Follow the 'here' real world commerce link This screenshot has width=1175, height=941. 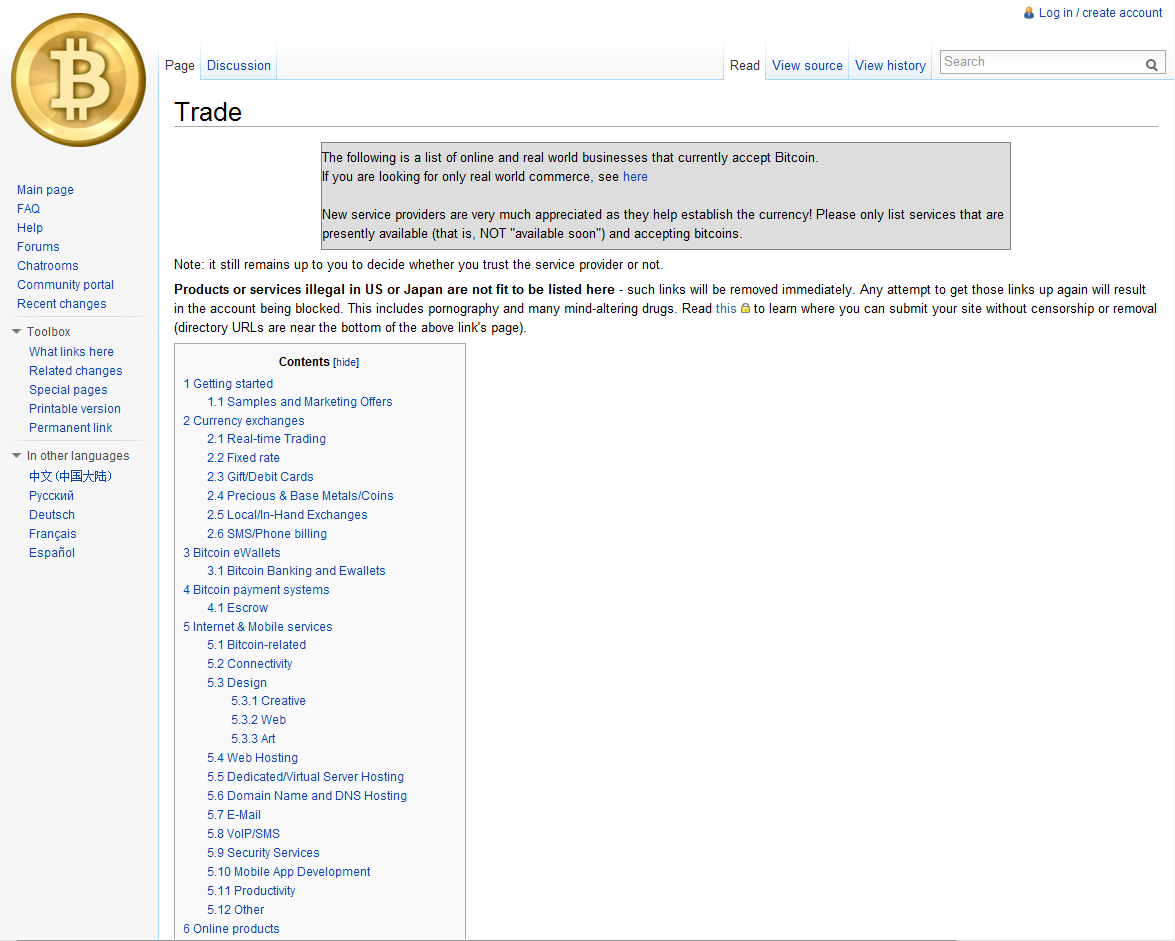pyautogui.click(x=635, y=177)
